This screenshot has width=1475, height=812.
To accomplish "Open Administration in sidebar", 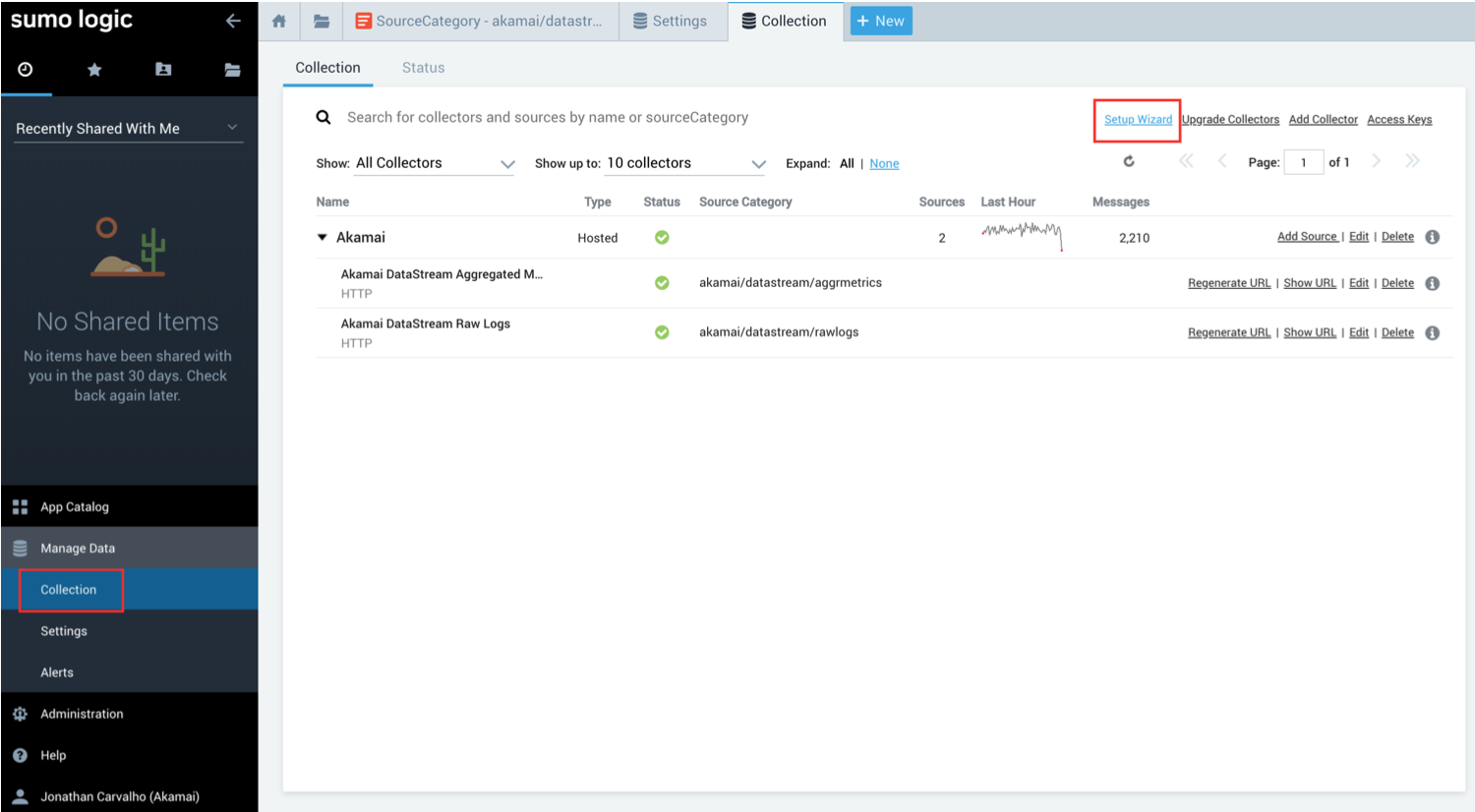I will pos(82,714).
